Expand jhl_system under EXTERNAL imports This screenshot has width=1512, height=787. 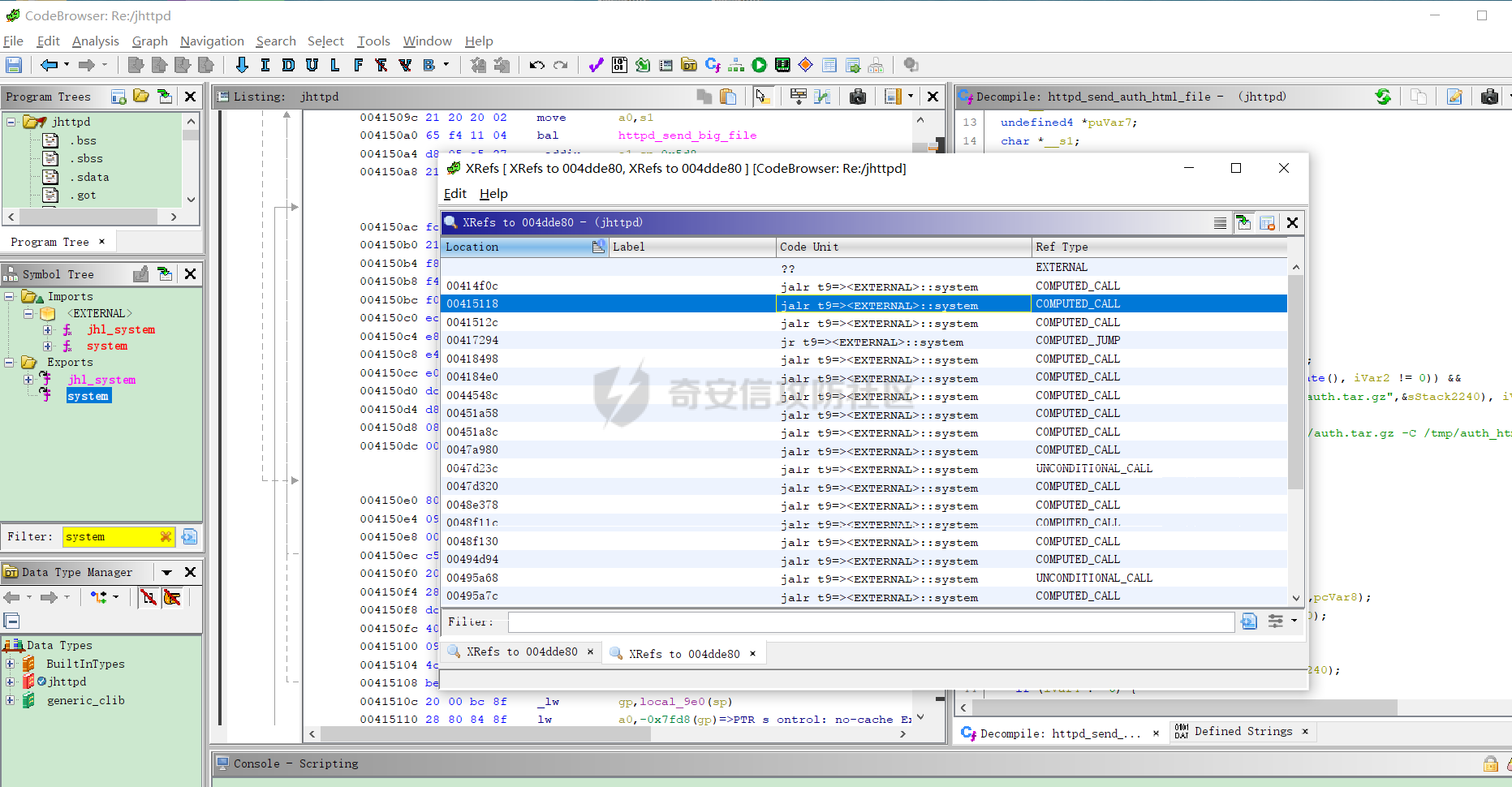point(47,329)
